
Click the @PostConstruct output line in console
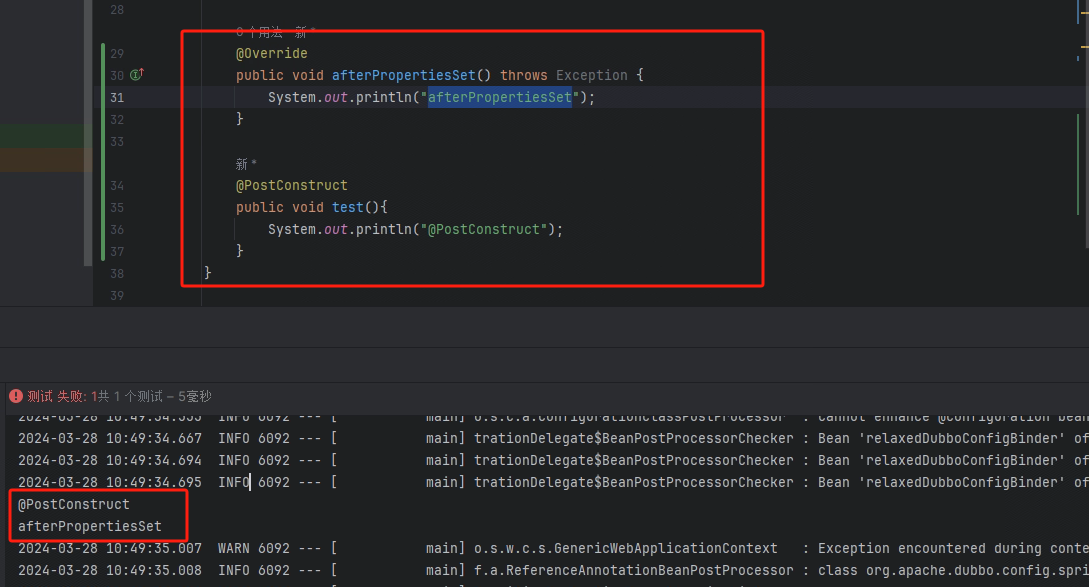pyautogui.click(x=73, y=504)
